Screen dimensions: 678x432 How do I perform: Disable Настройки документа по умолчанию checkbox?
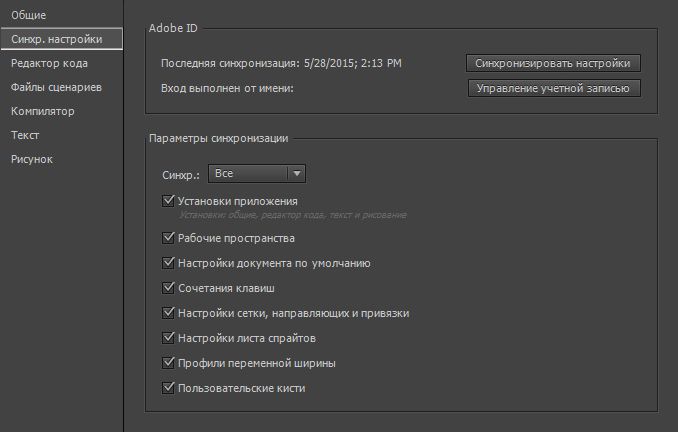(x=168, y=264)
